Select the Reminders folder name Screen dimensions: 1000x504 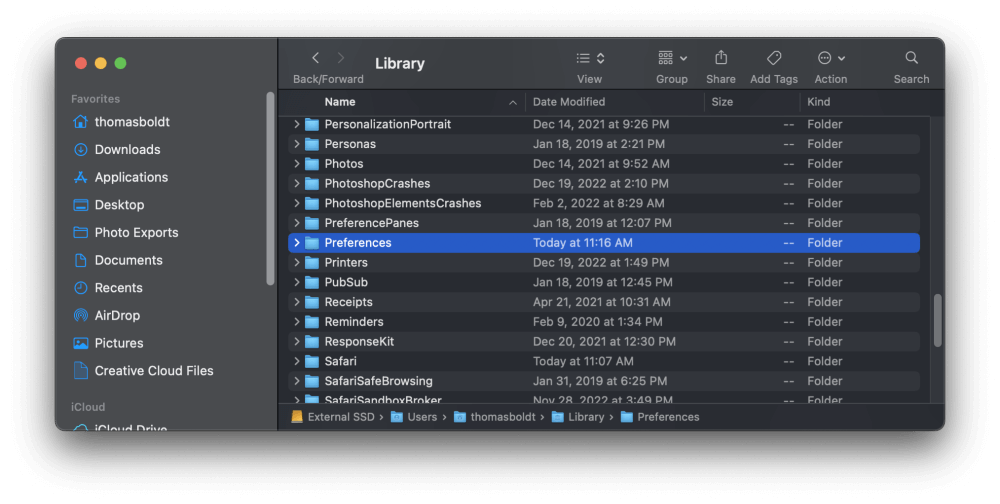tap(354, 322)
